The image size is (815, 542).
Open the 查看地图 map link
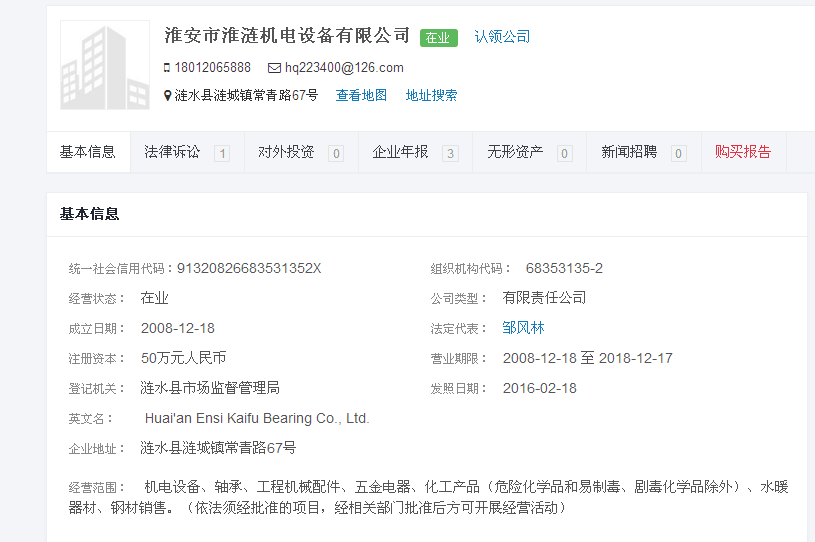361,96
